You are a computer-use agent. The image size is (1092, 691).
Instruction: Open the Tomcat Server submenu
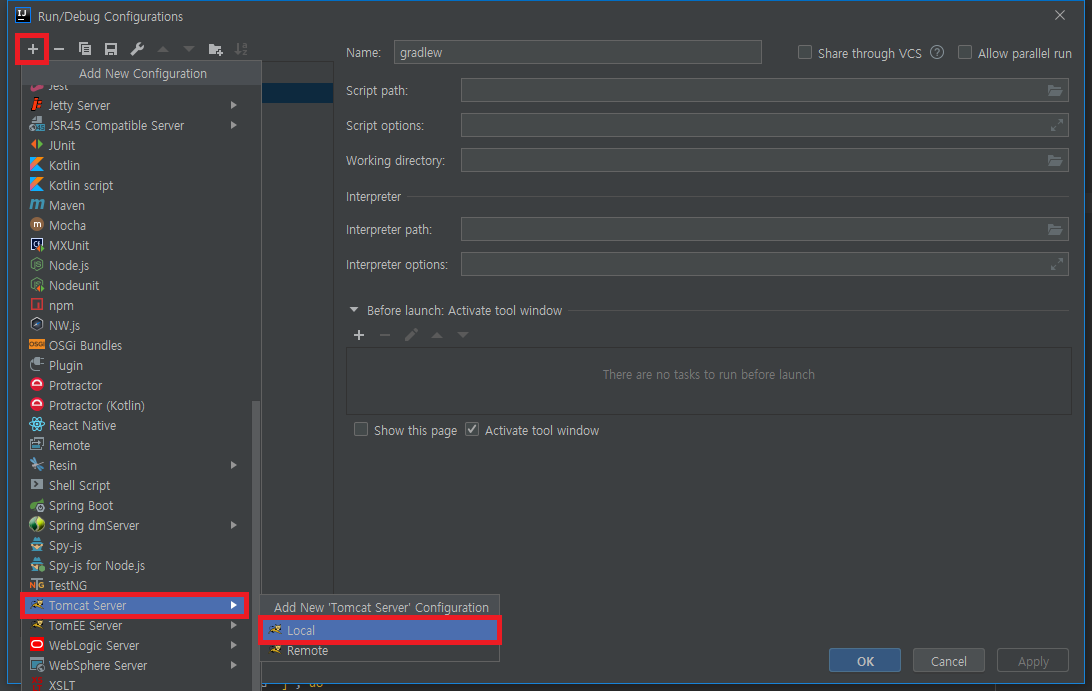(x=136, y=605)
